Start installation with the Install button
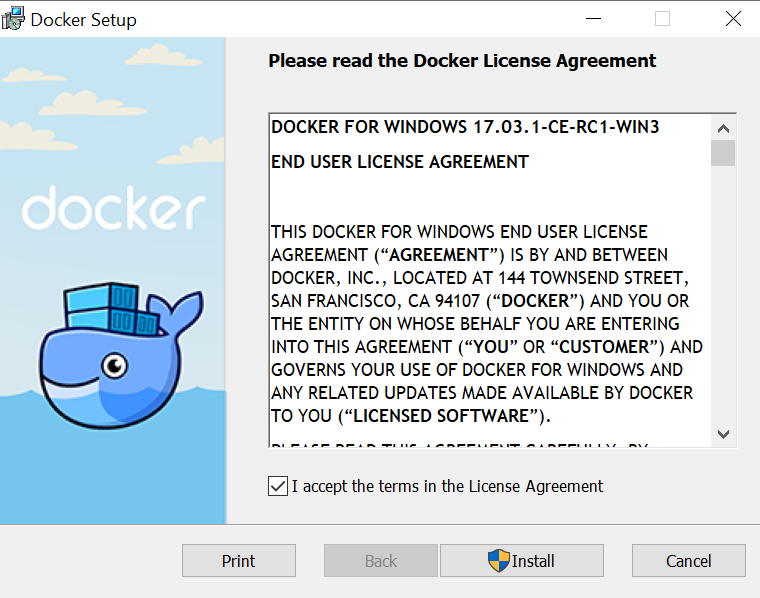This screenshot has width=760, height=598. click(x=522, y=561)
